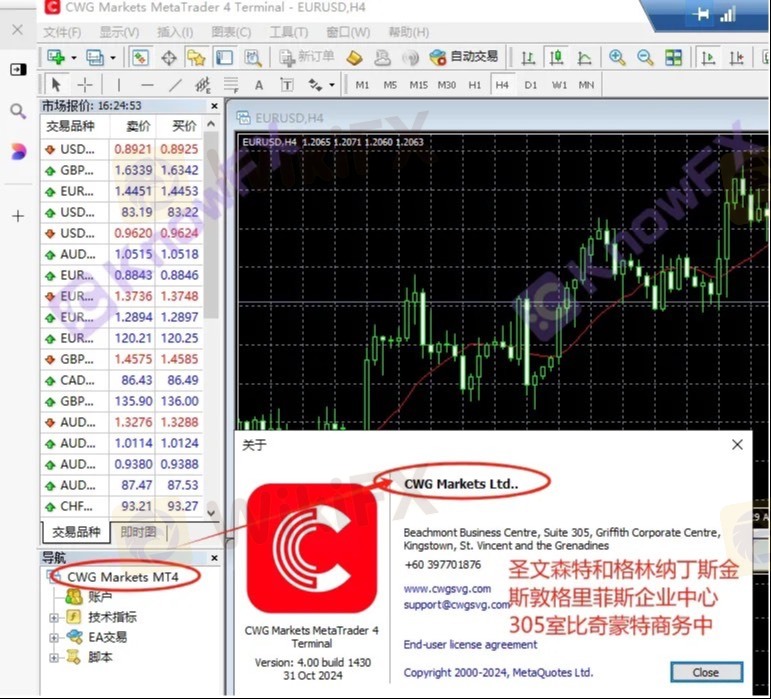The width and height of the screenshot is (771, 699).
Task: Click the 新订单 new order button
Action: pyautogui.click(x=307, y=57)
